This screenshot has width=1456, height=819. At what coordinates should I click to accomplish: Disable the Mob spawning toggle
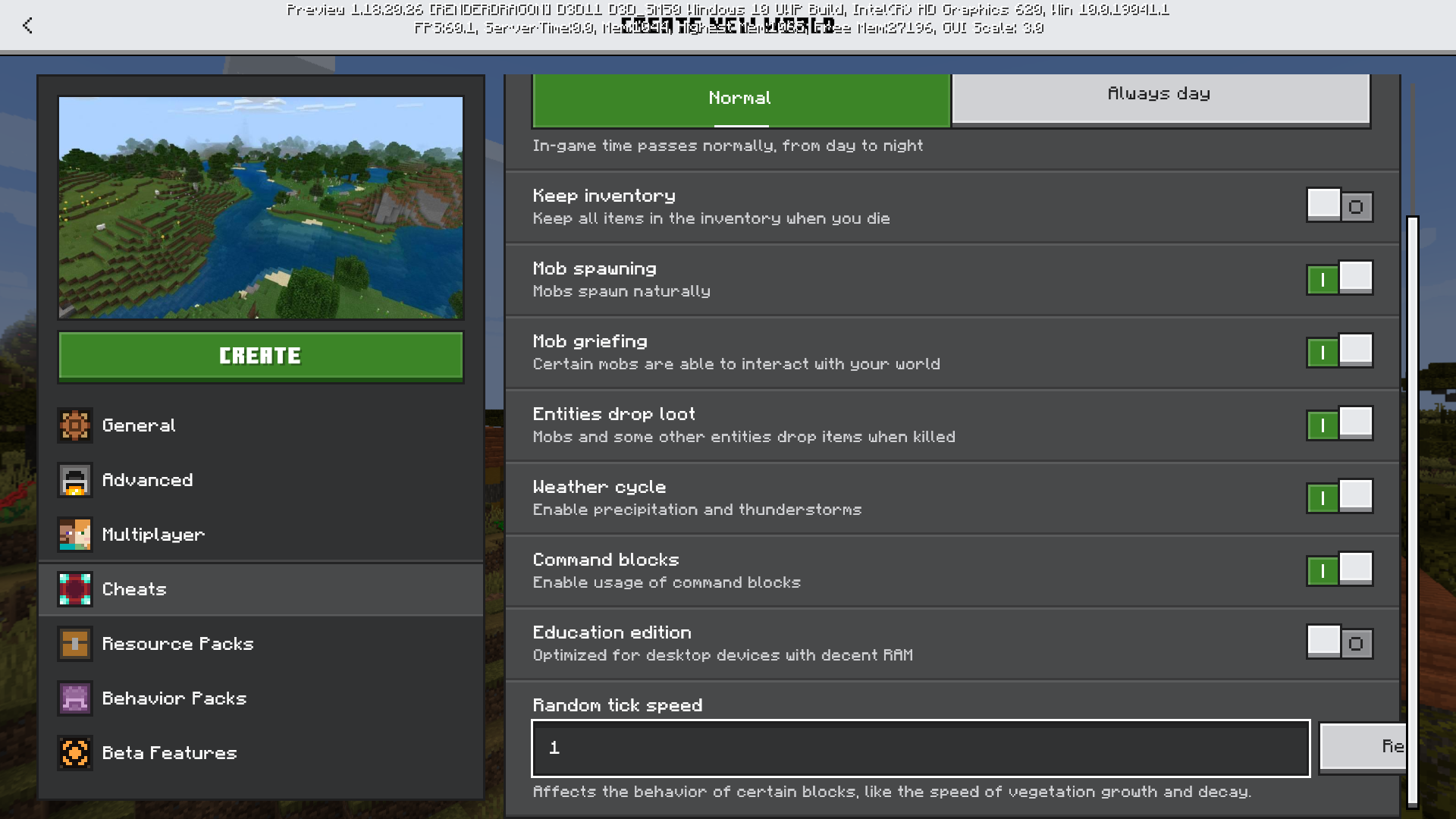(x=1339, y=278)
